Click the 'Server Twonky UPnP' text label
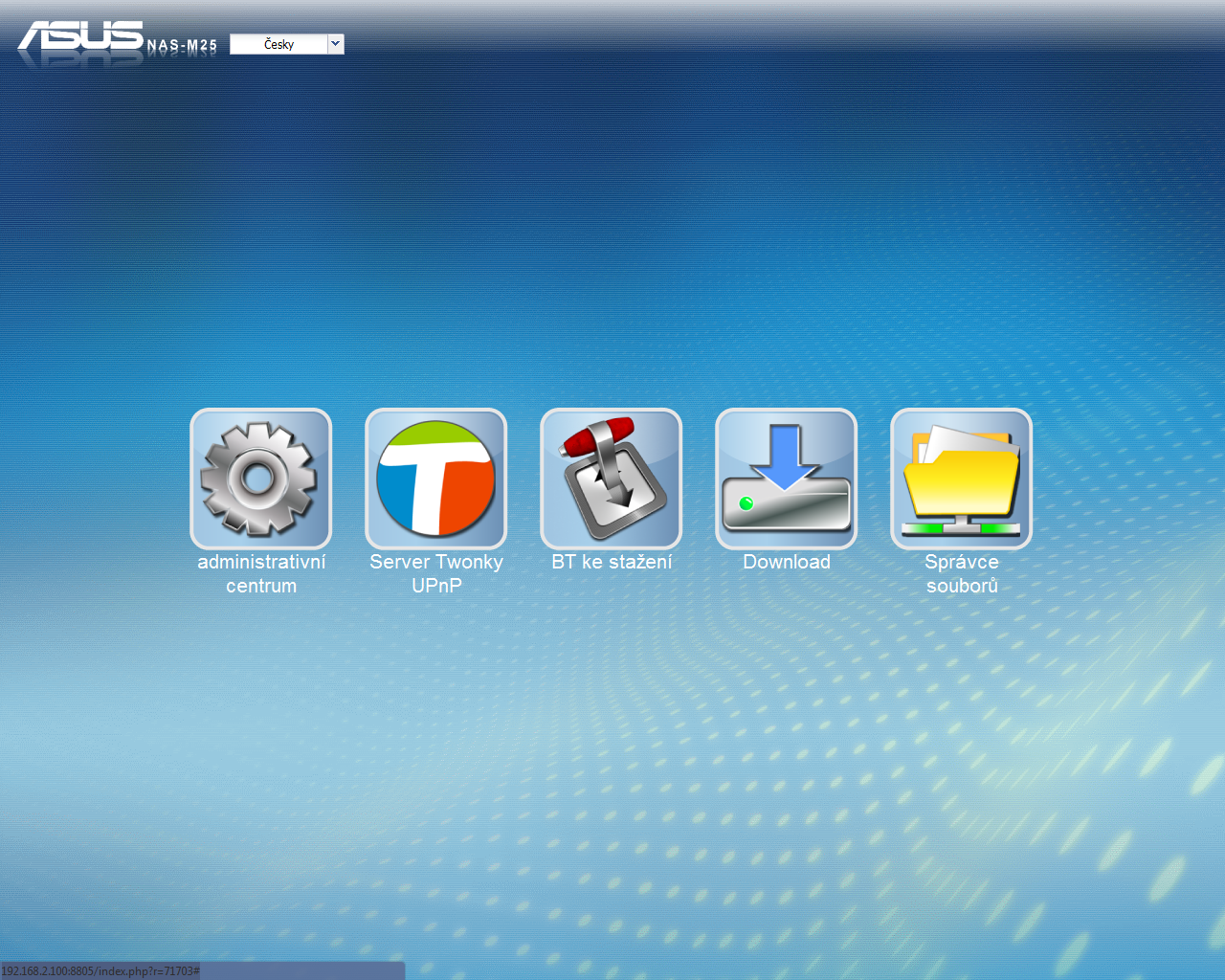This screenshot has width=1225, height=980. [x=436, y=573]
